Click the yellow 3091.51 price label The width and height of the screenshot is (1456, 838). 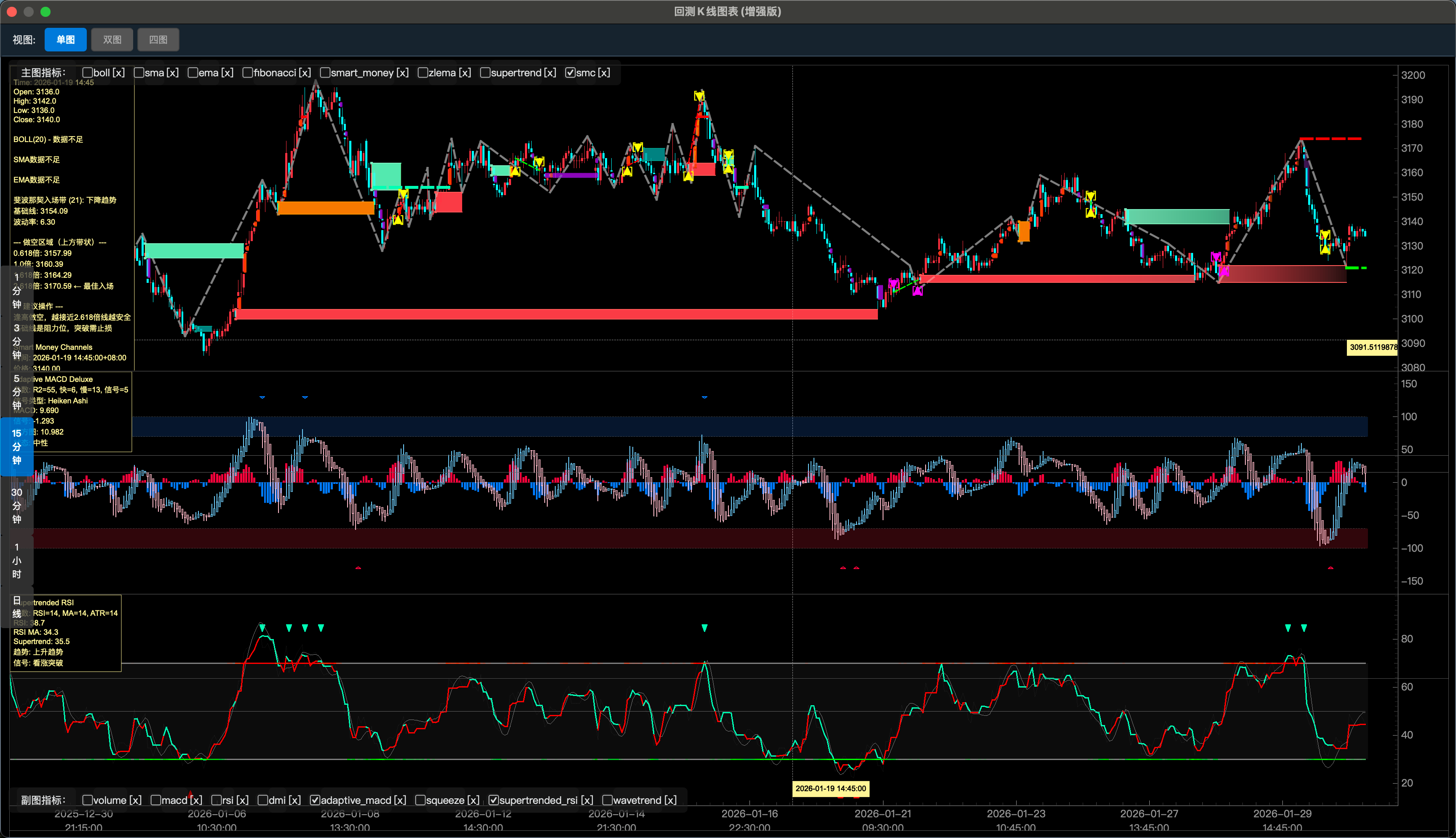click(x=1372, y=347)
